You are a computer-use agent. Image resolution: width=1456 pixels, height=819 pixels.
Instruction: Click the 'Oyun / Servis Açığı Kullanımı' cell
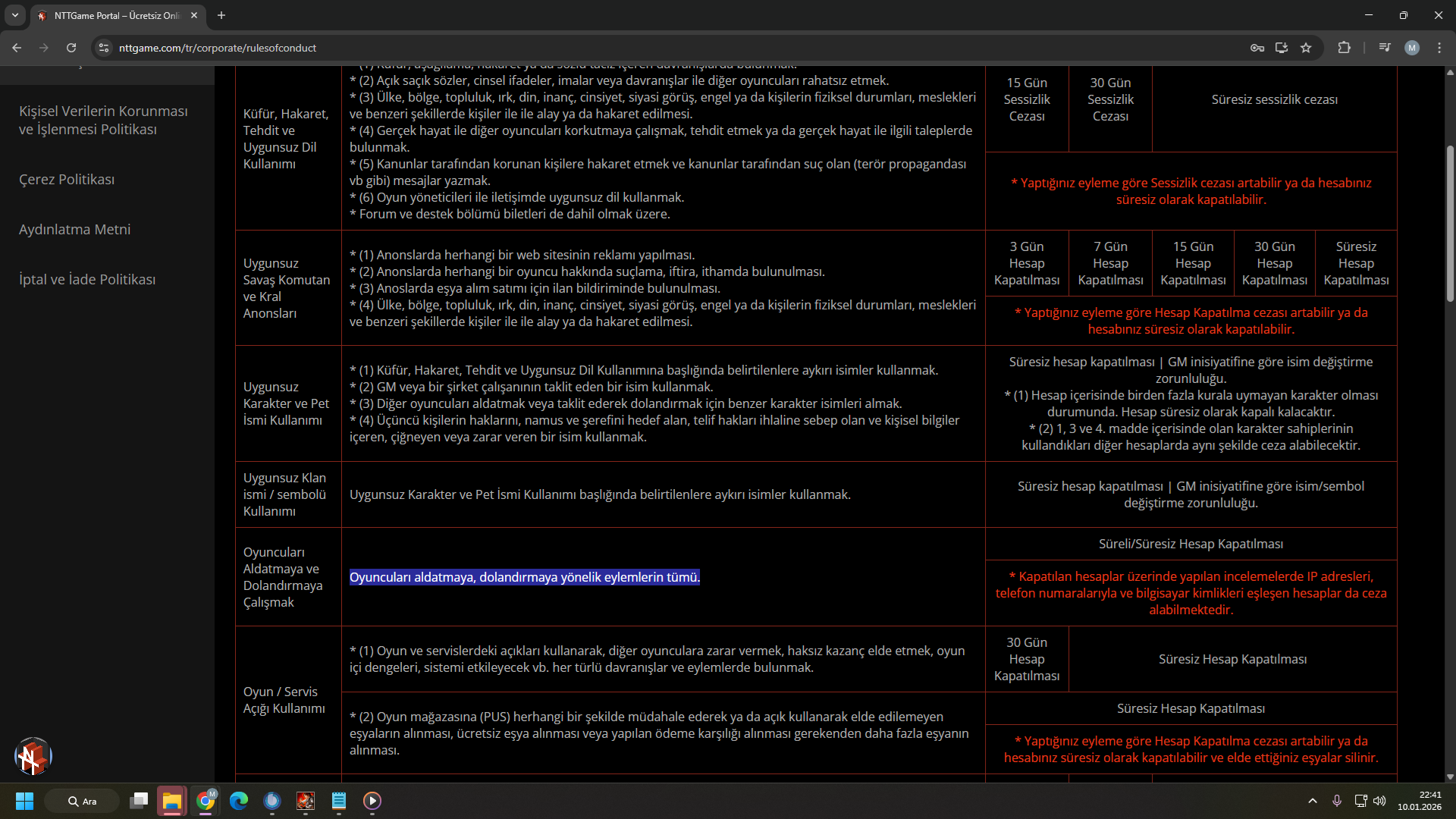(288, 700)
